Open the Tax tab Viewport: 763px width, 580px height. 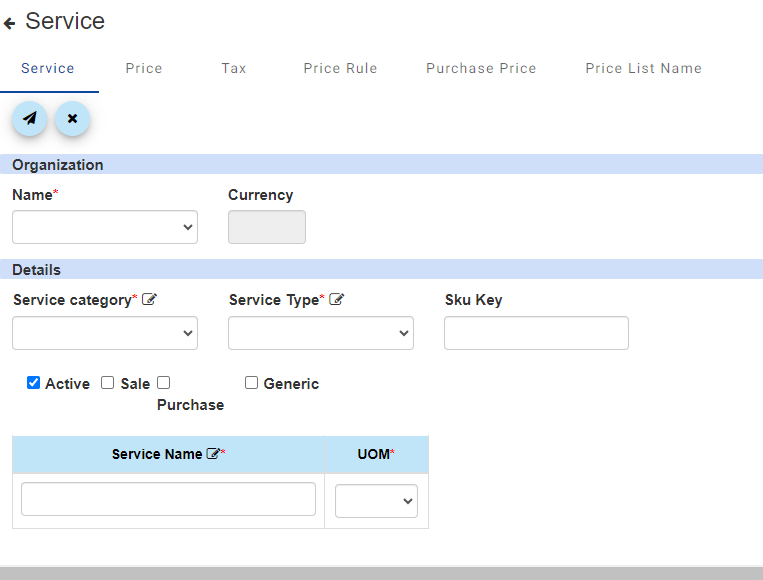point(234,68)
